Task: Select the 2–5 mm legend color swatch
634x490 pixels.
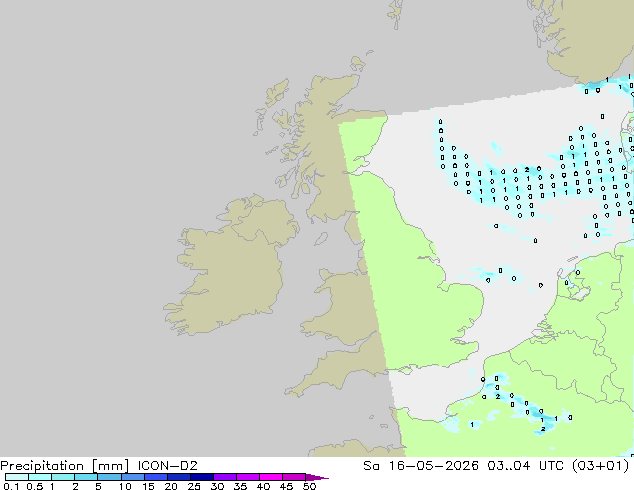Action: click(86, 477)
